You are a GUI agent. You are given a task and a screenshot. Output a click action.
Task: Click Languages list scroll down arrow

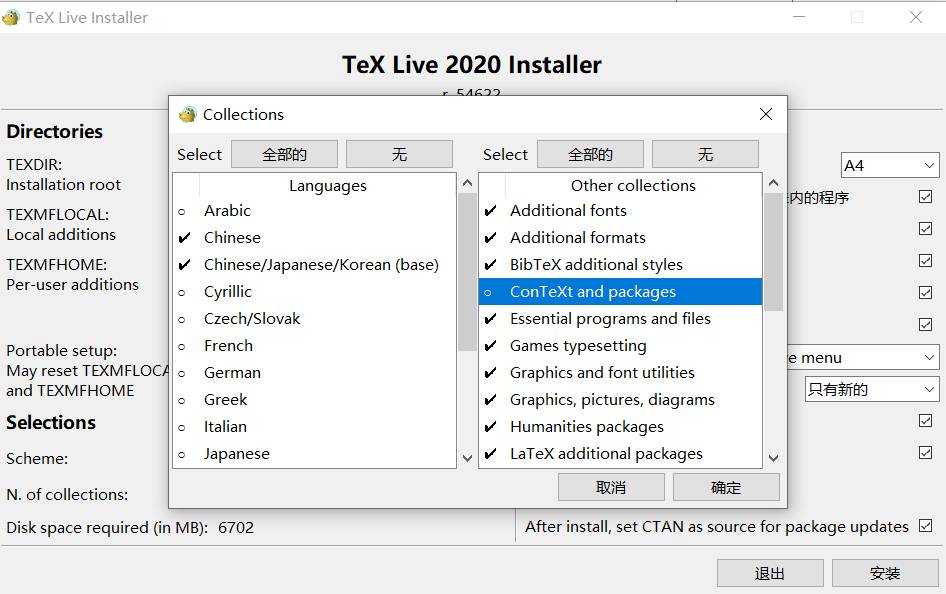468,458
